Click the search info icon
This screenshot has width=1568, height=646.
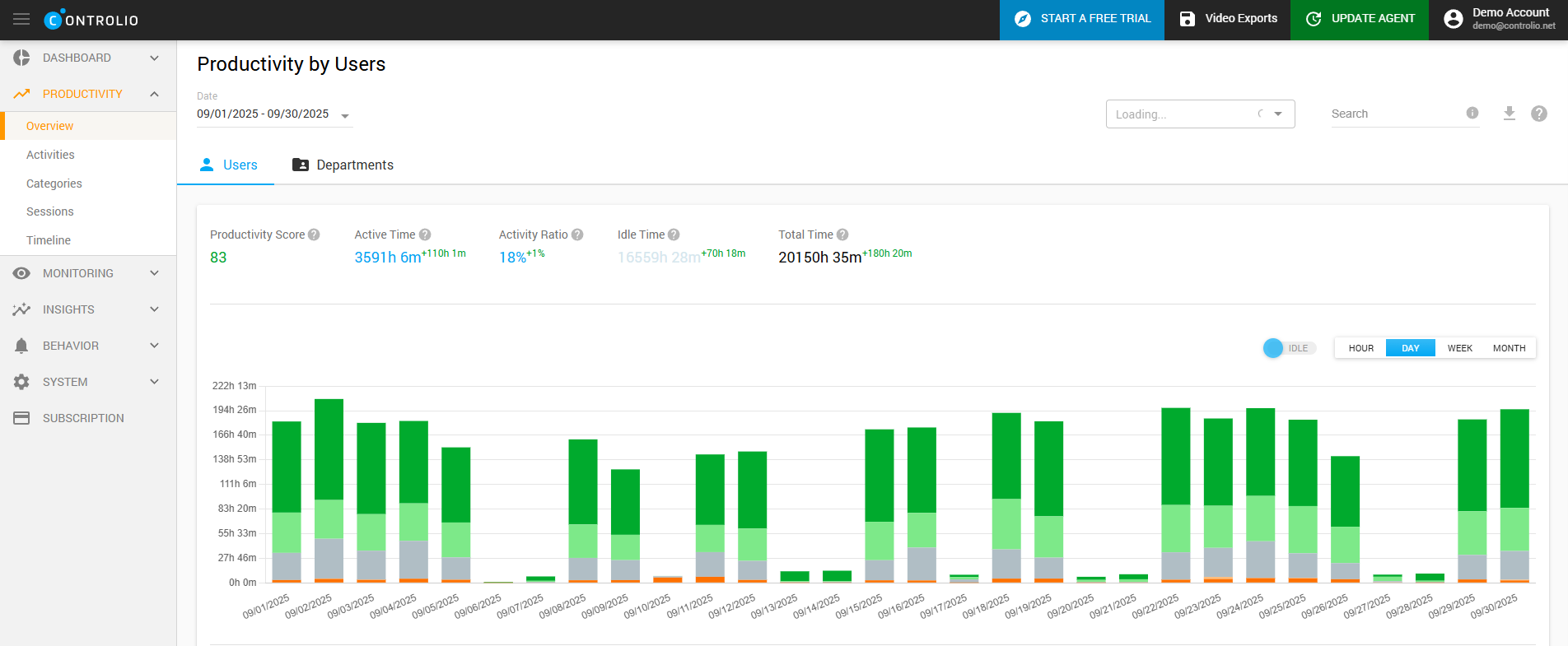click(x=1472, y=114)
